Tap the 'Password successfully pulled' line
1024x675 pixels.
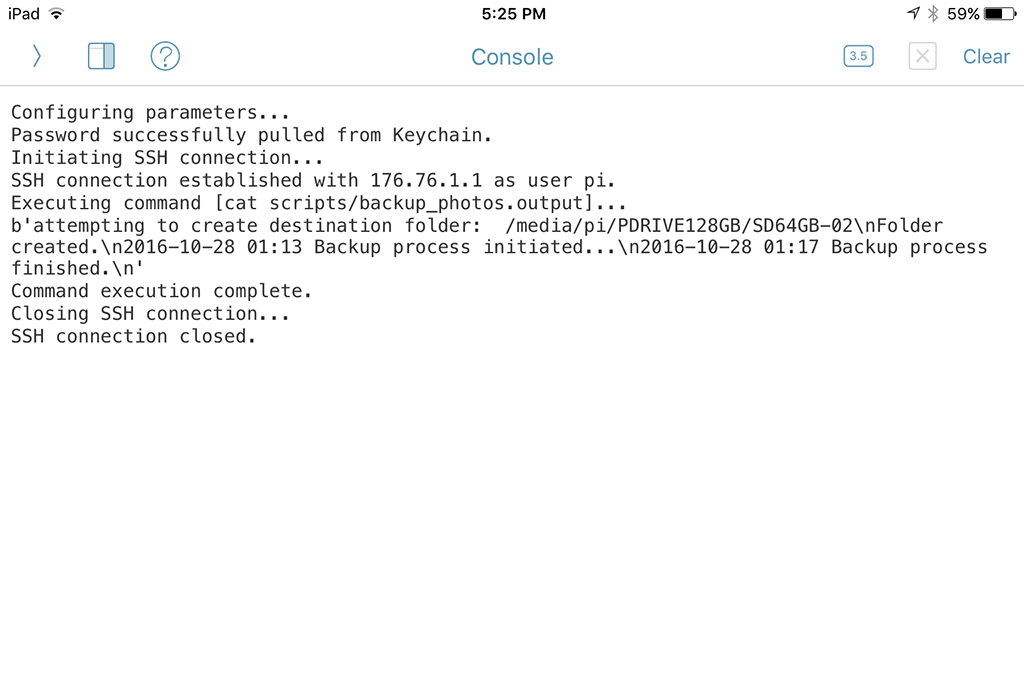(251, 135)
